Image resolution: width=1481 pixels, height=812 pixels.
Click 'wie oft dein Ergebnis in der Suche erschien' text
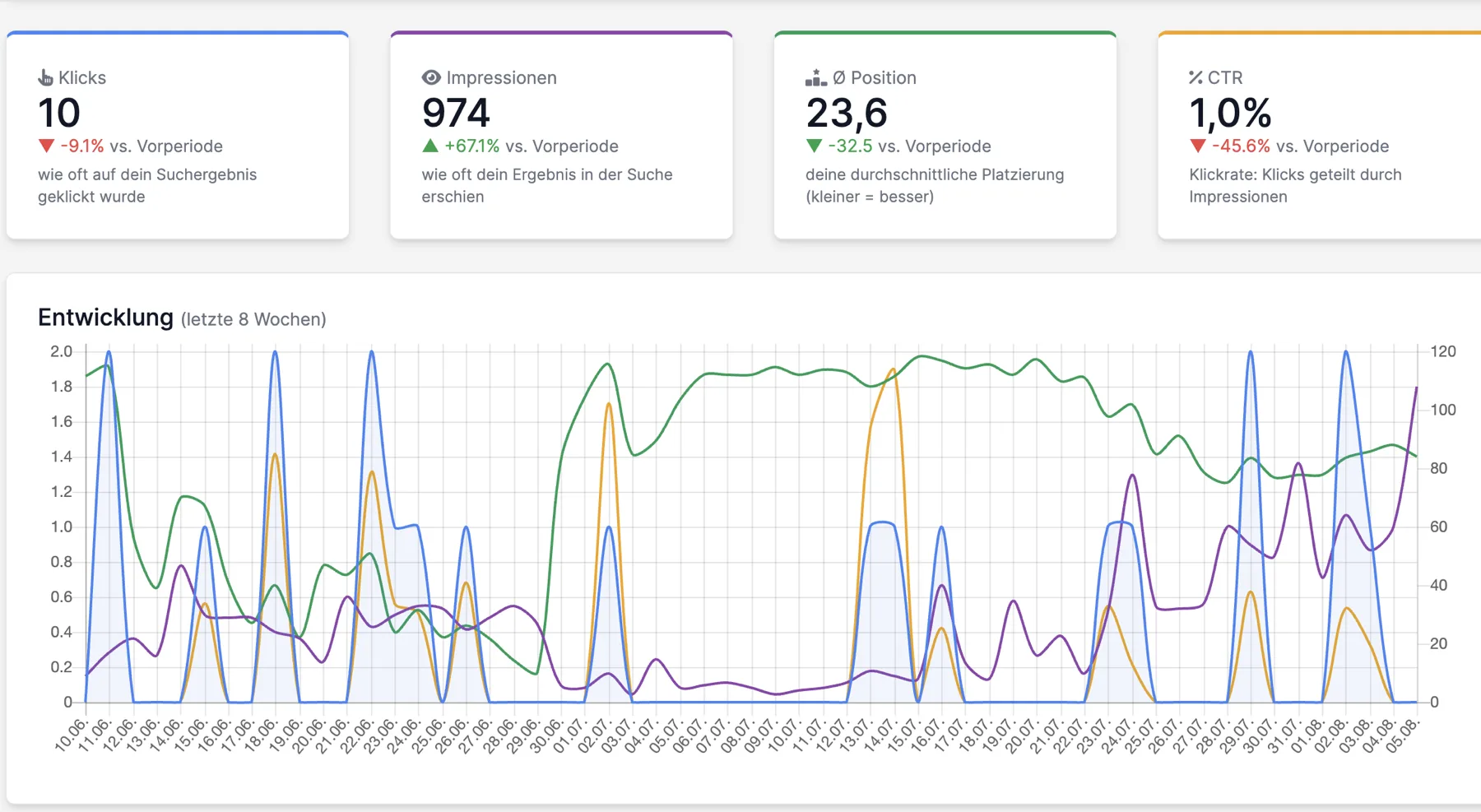[547, 185]
